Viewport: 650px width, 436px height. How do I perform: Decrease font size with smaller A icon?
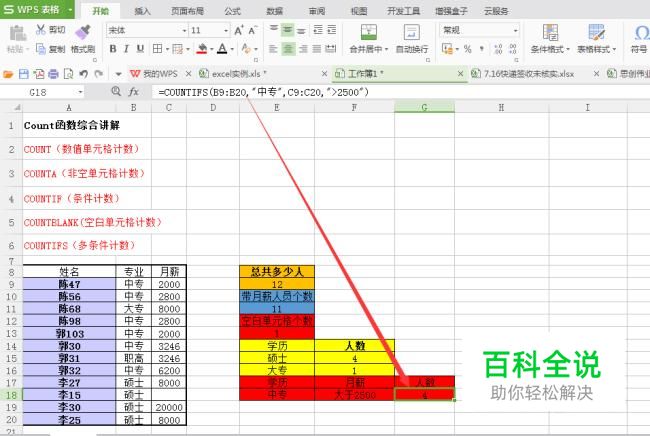coord(252,30)
